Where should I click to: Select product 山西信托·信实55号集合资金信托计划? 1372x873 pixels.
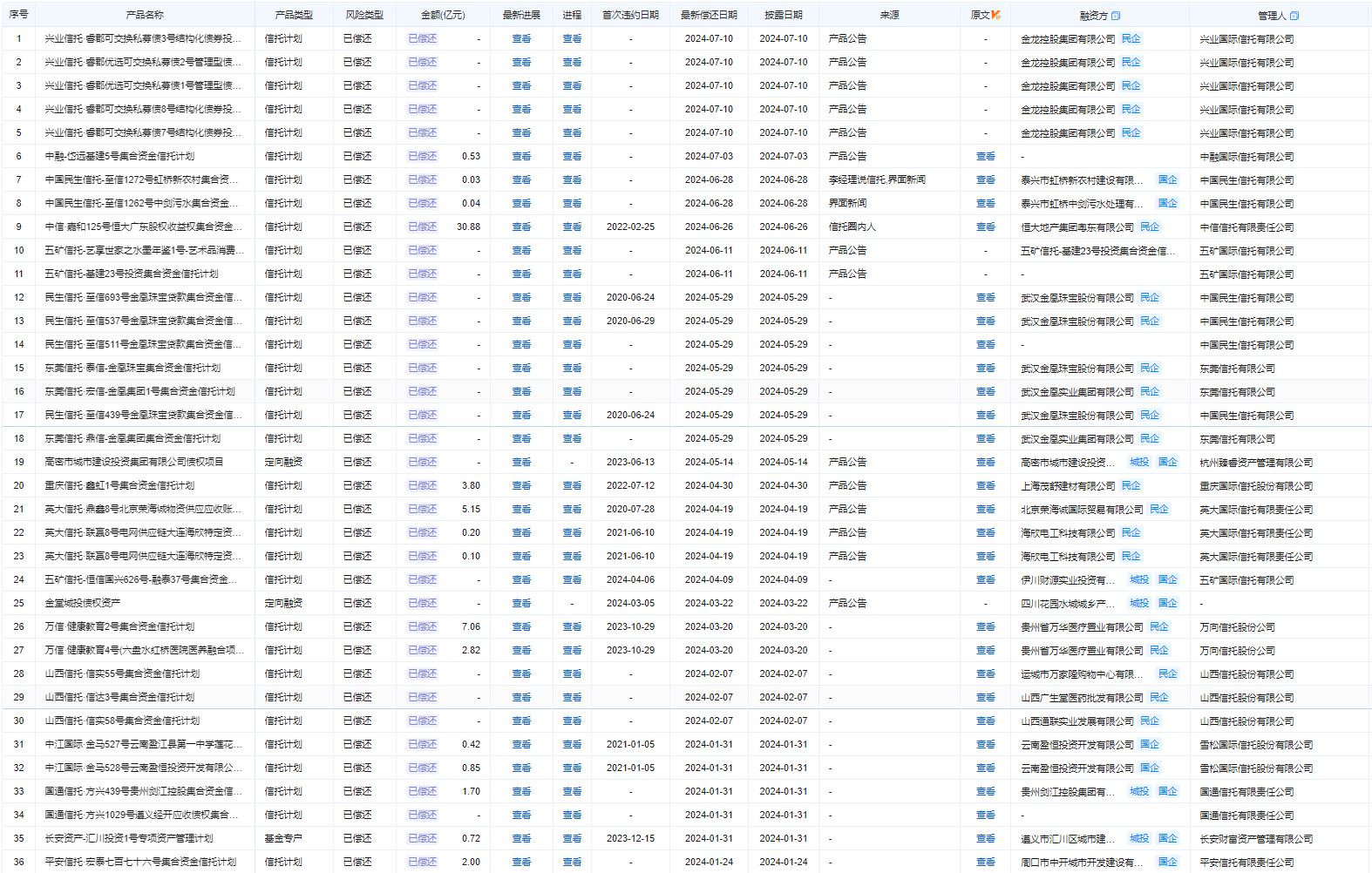(122, 674)
